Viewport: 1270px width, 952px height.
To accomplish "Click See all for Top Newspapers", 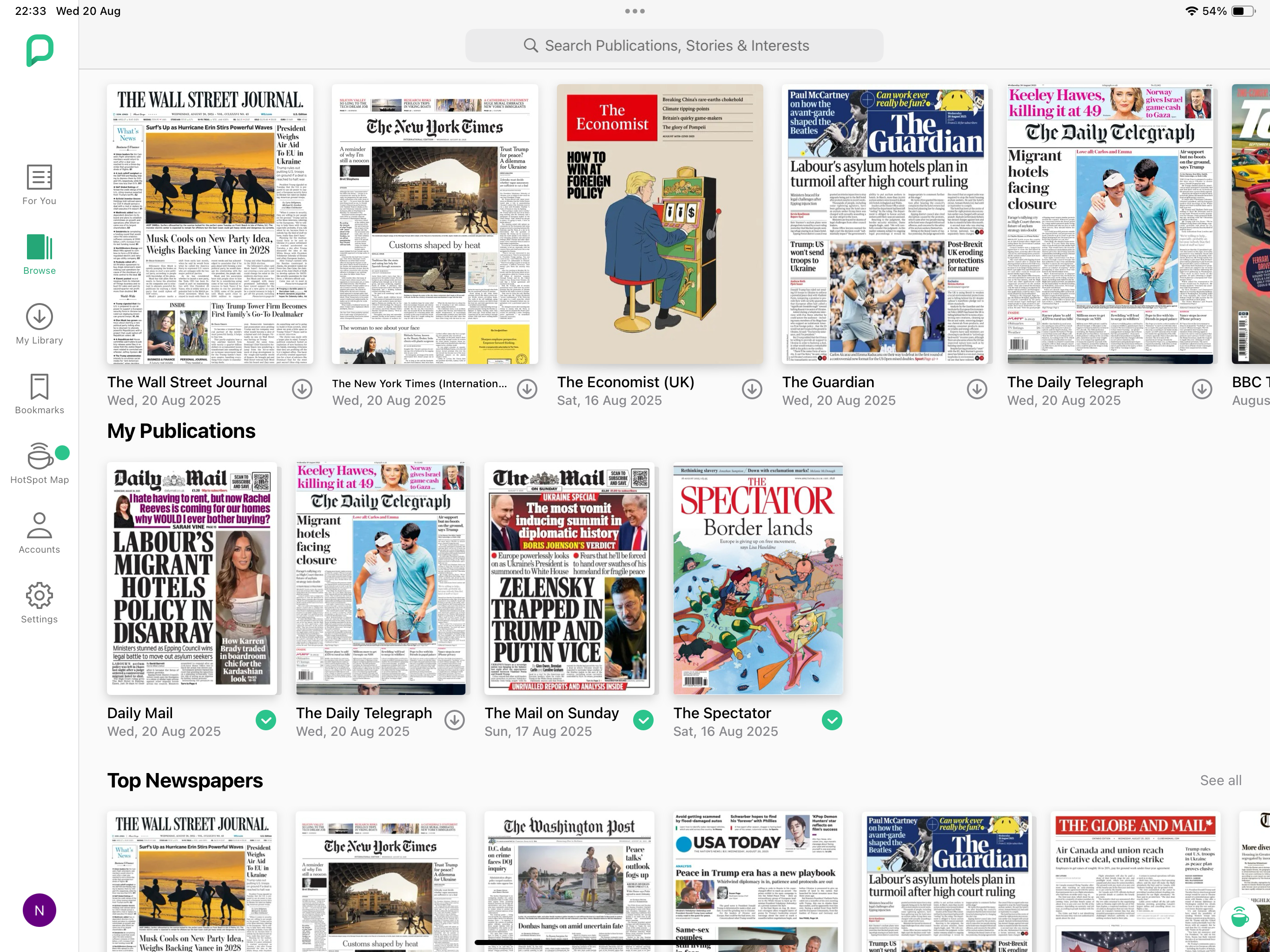I will click(x=1221, y=780).
